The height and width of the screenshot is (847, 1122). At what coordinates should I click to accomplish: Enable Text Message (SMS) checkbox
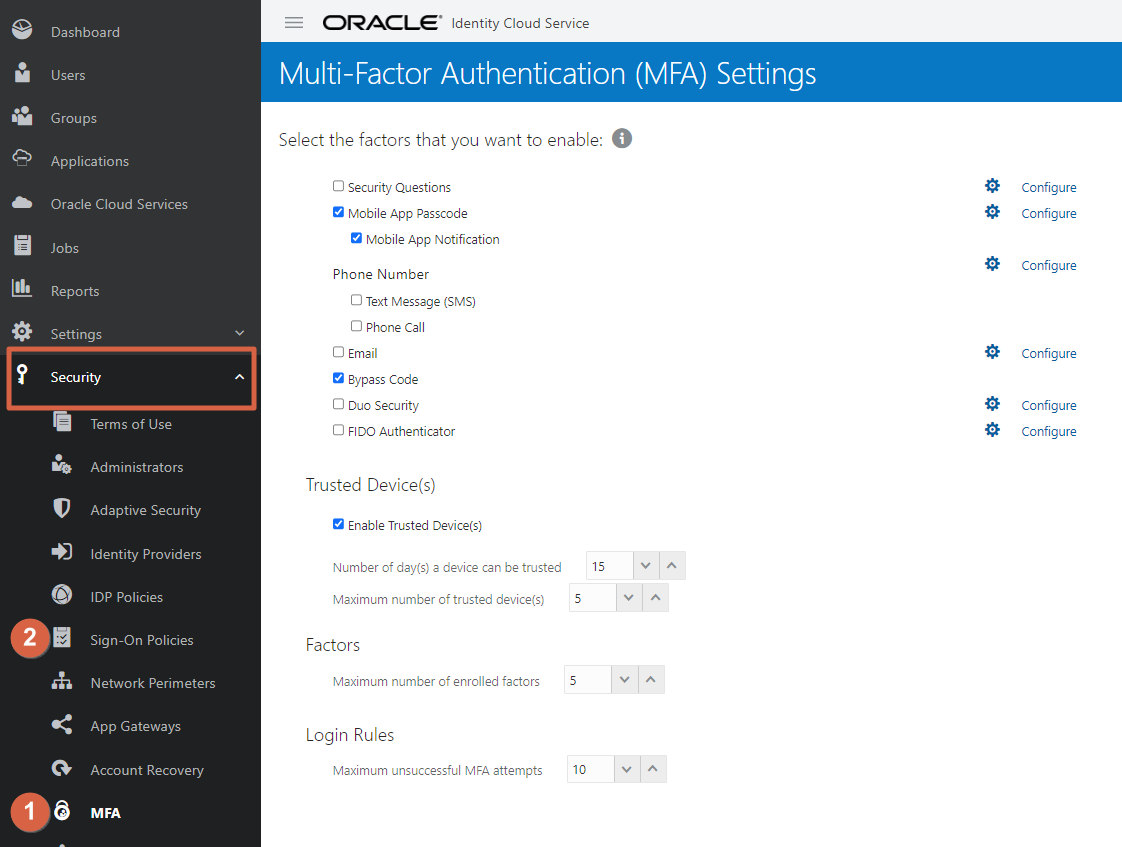coord(356,300)
